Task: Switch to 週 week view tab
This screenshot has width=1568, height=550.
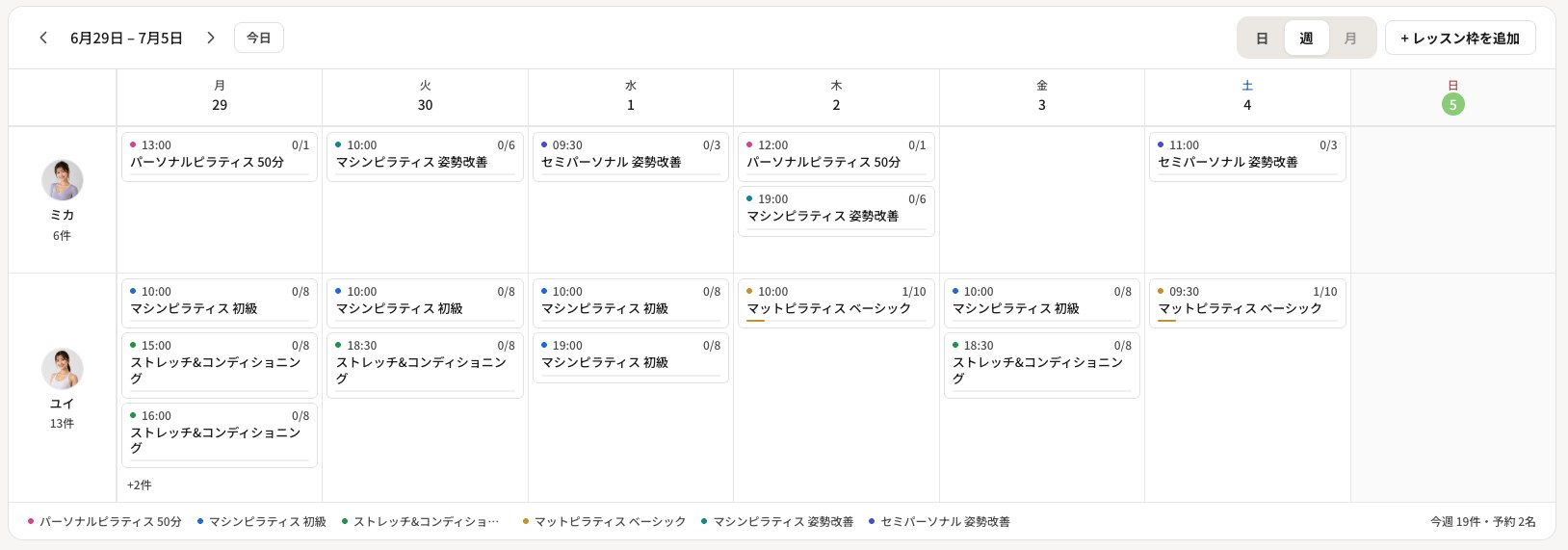Action: point(1306,38)
